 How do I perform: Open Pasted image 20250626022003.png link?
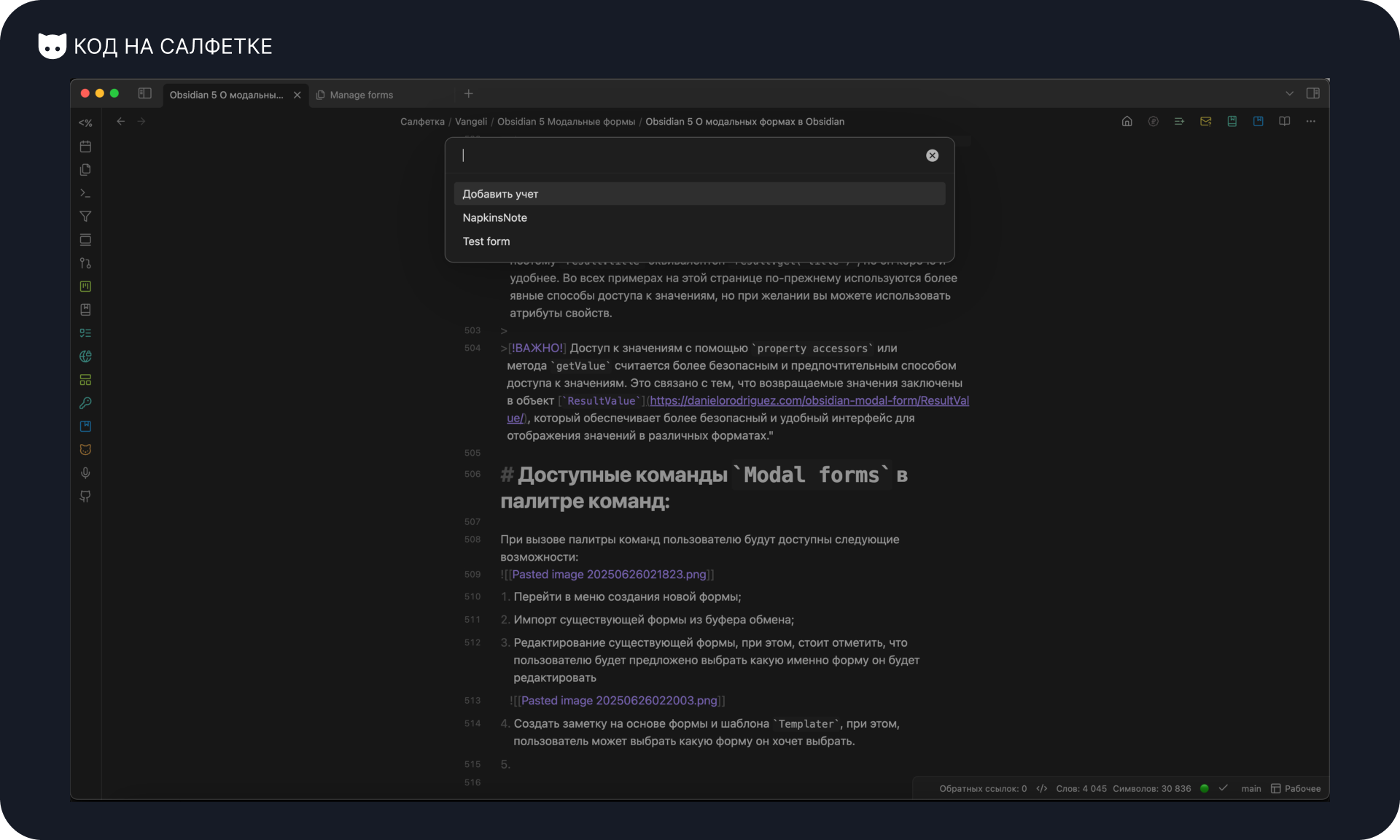pos(619,701)
